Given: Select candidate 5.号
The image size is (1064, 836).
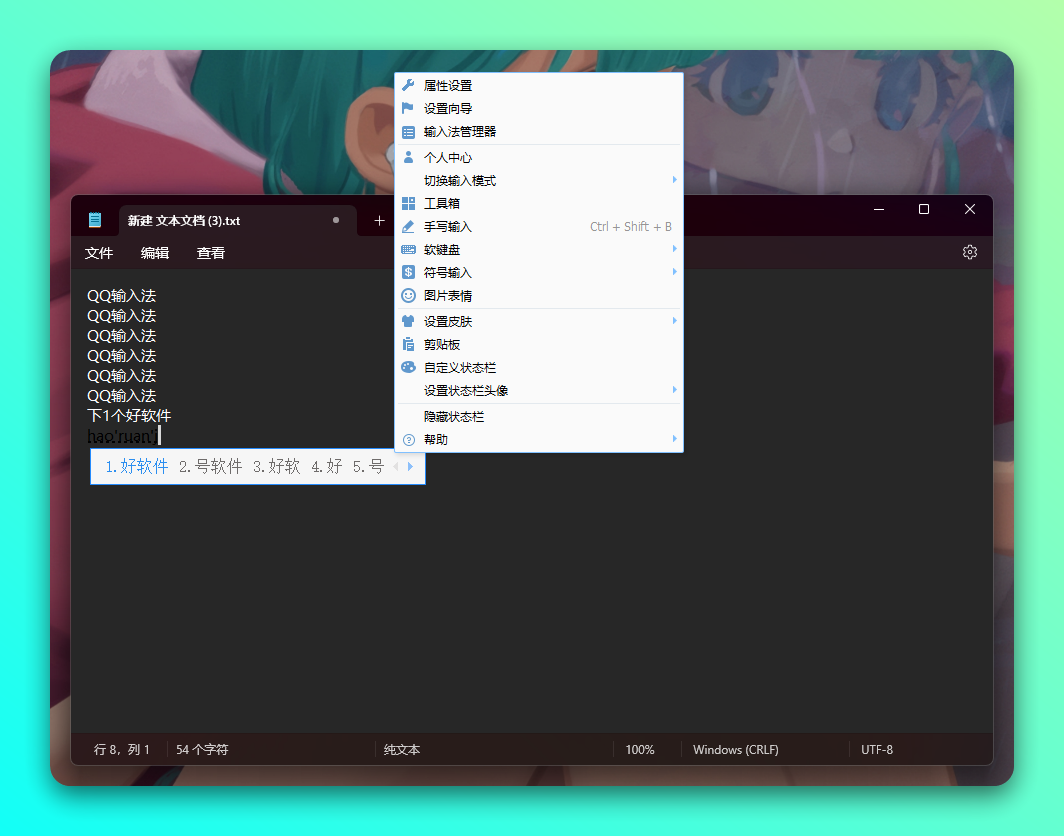Looking at the screenshot, I should point(368,466).
